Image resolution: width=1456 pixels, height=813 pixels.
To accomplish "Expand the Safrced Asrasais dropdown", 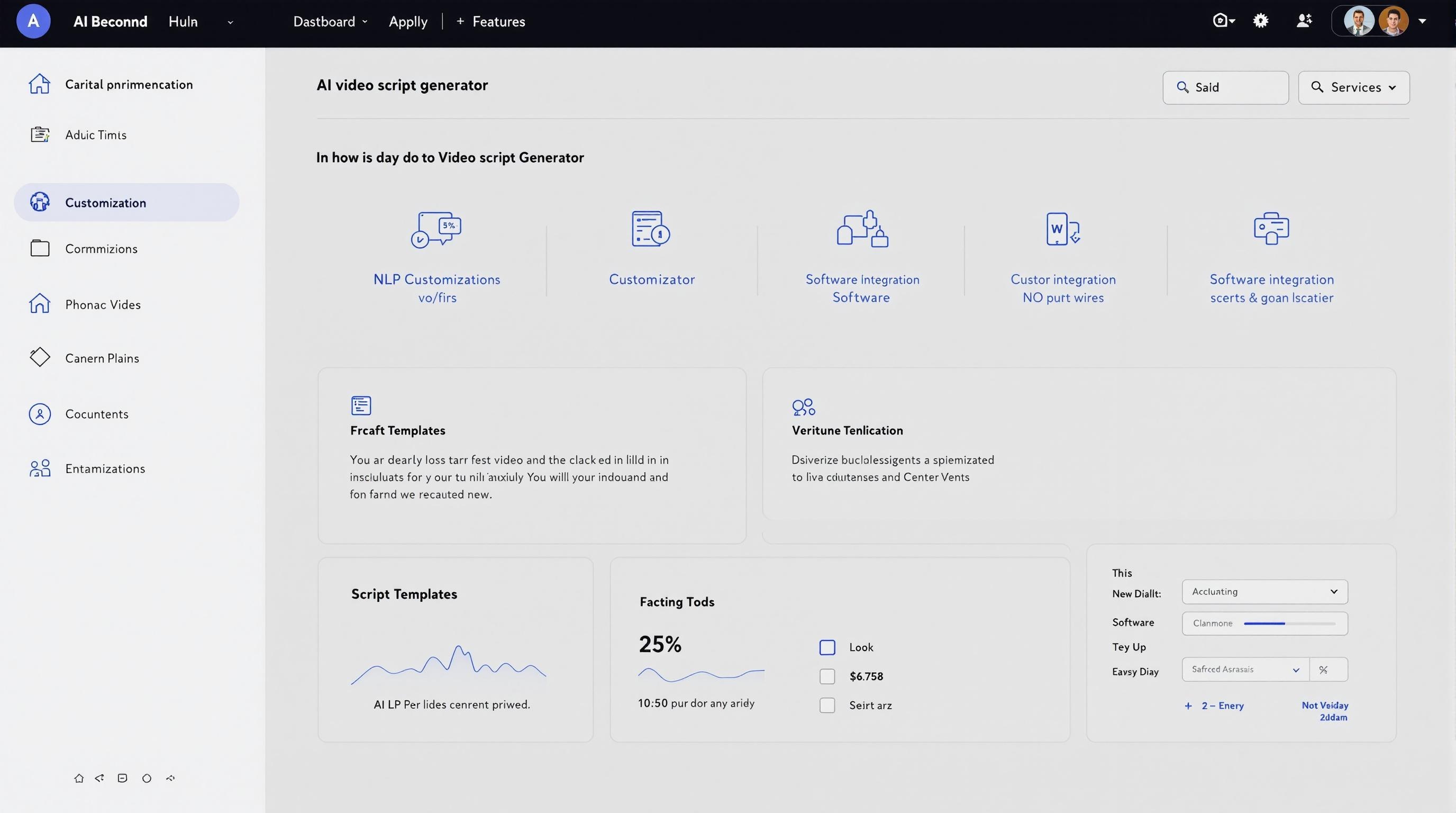I will [1245, 670].
